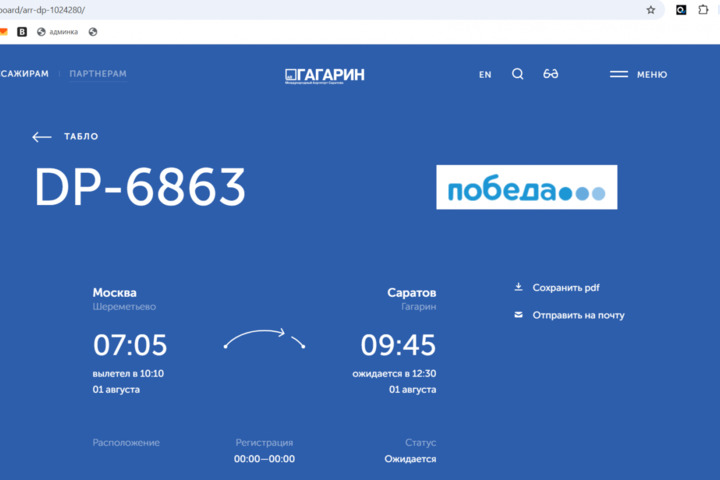
Task: Open the bookmark with the B icon
Action: click(x=22, y=32)
